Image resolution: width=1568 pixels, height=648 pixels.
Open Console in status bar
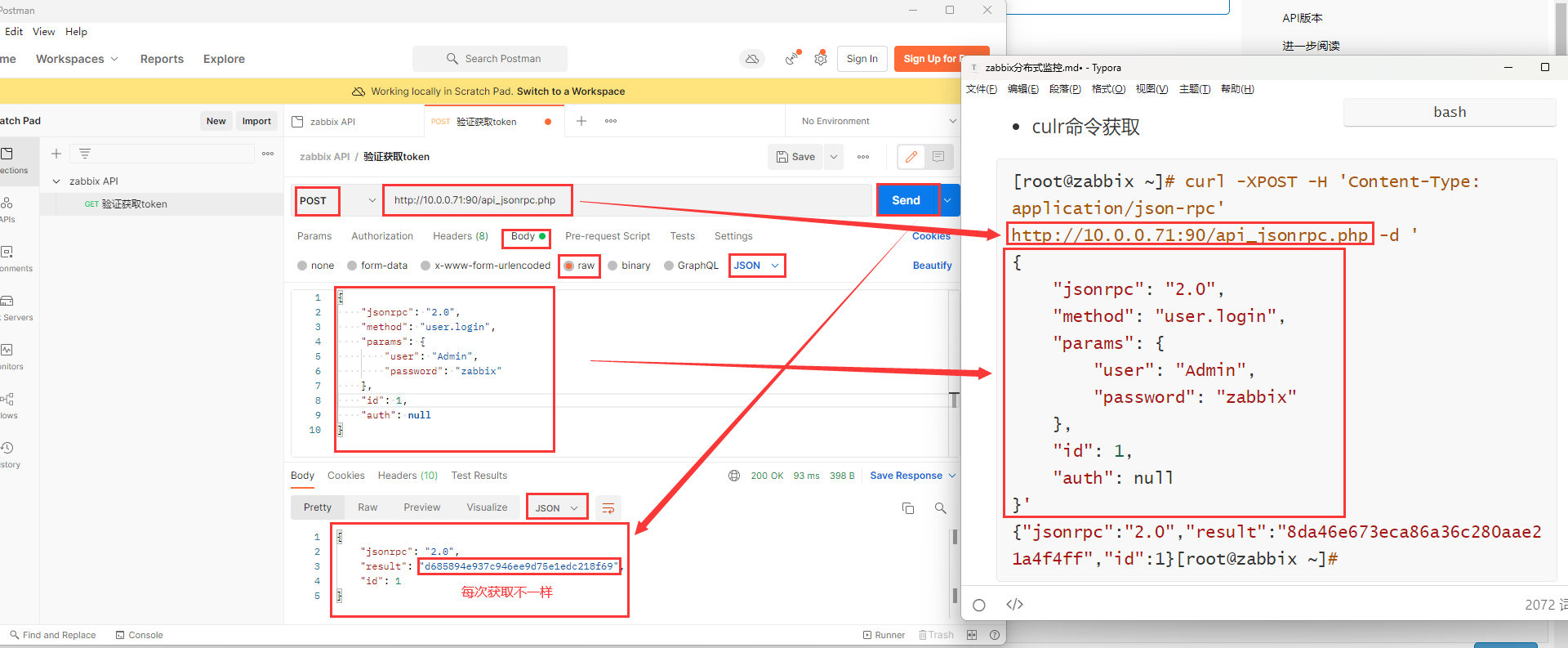[x=140, y=635]
